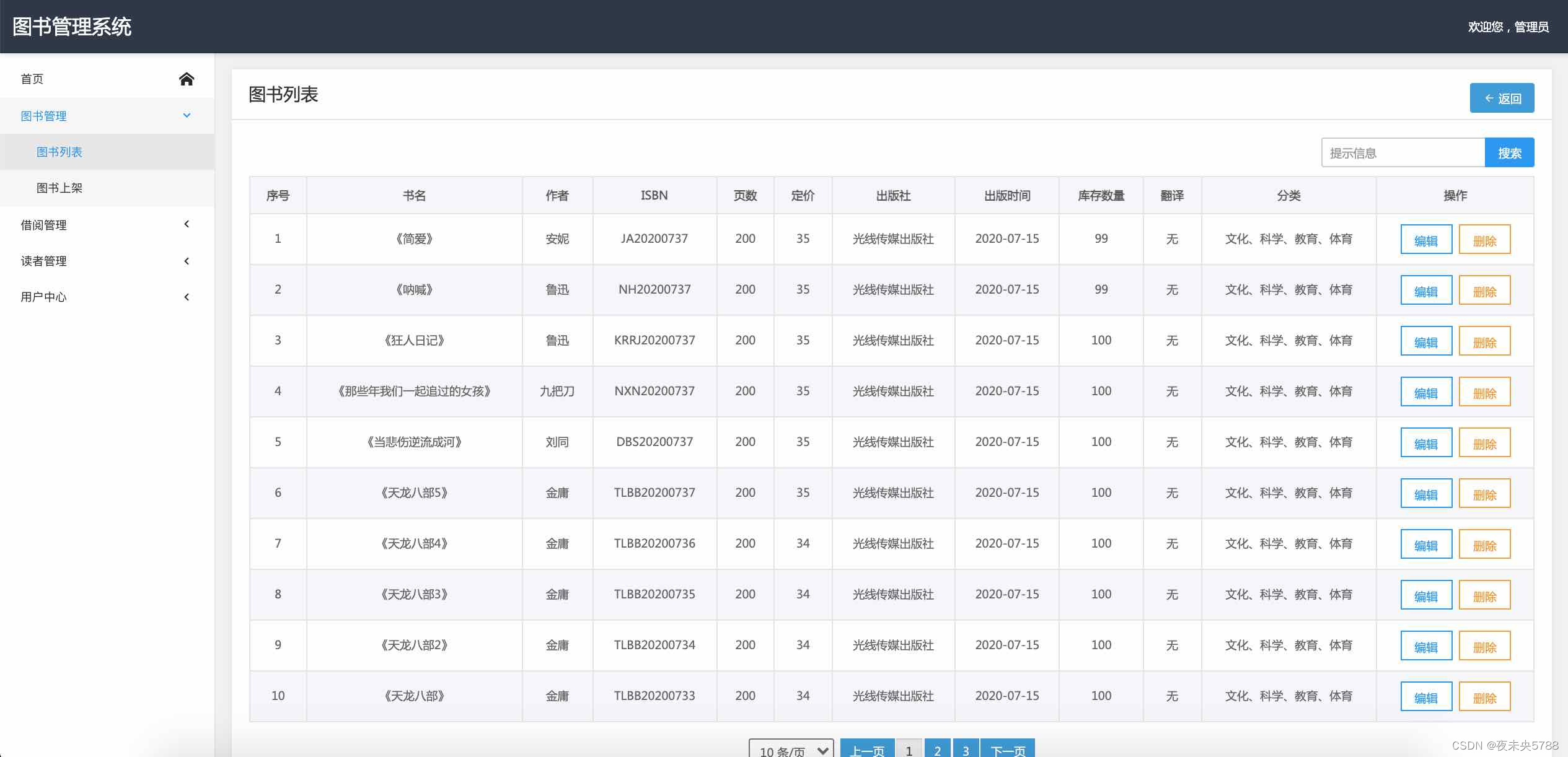Edit the 《简爱》 book row

click(1426, 240)
